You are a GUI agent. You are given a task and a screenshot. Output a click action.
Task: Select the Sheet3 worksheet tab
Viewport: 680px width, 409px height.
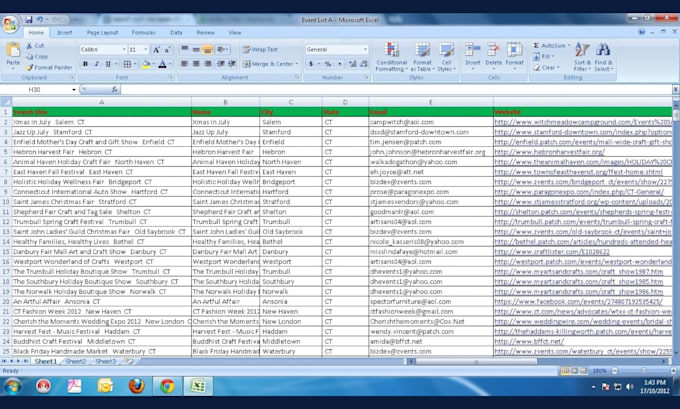[x=105, y=361]
